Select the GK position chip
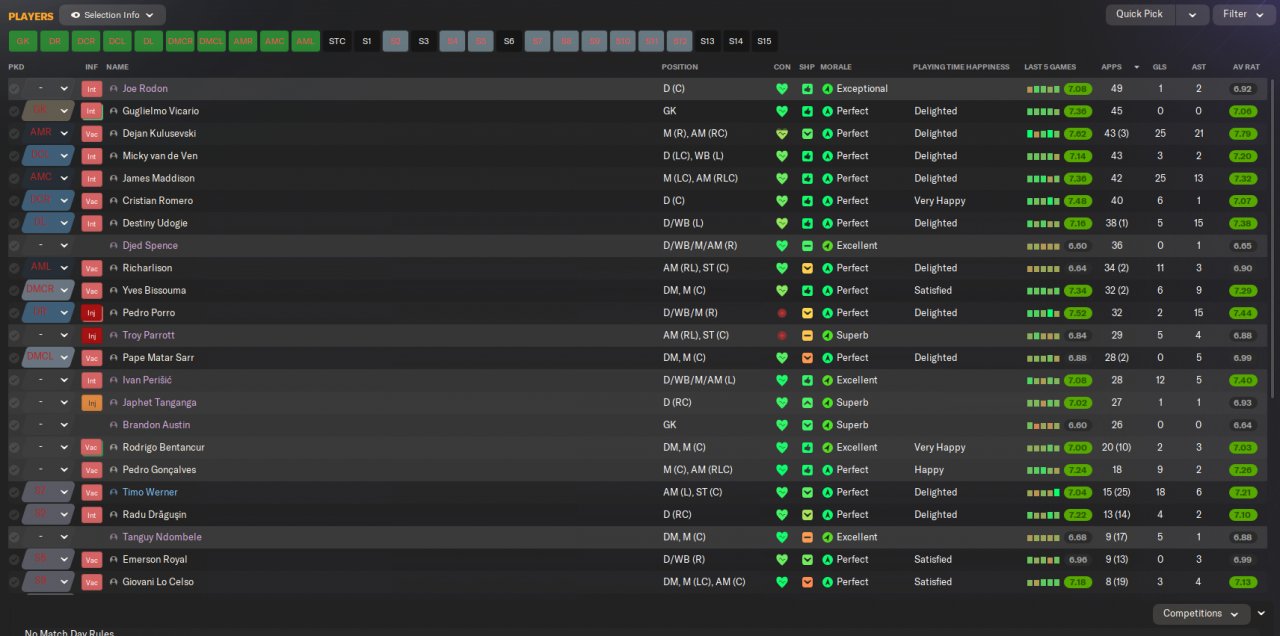The width and height of the screenshot is (1280, 636). pos(22,41)
